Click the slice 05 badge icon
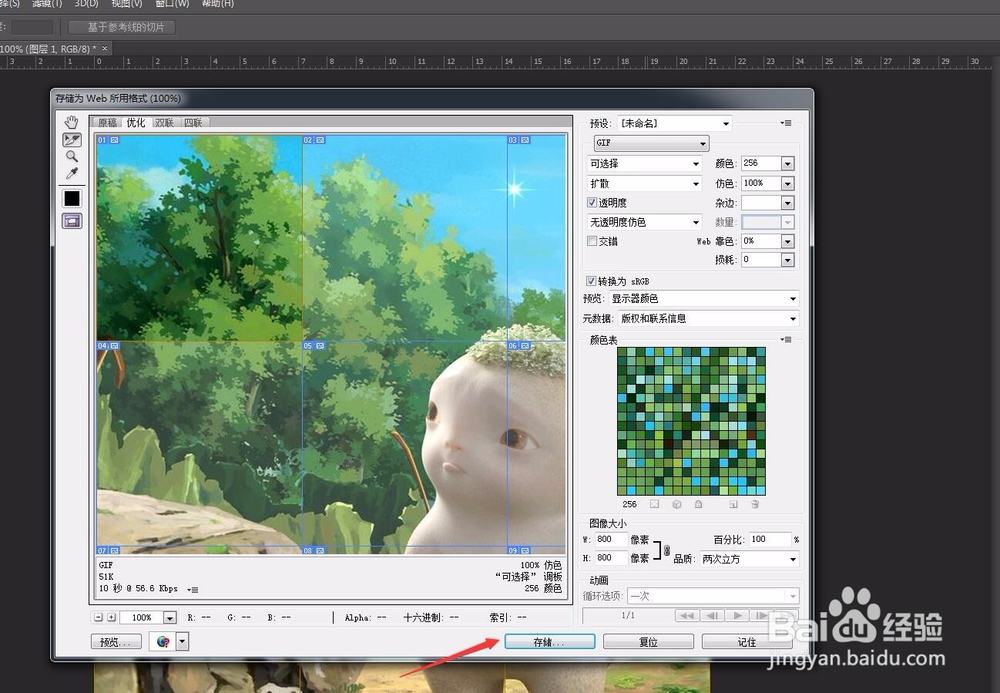Image resolution: width=1000 pixels, height=693 pixels. 320,346
